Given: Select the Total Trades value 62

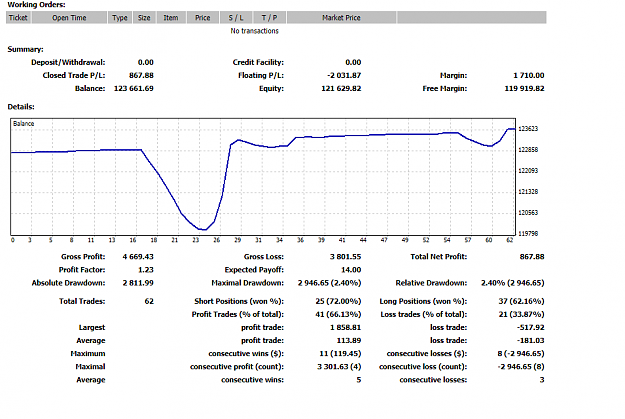Looking at the screenshot, I should point(149,301).
